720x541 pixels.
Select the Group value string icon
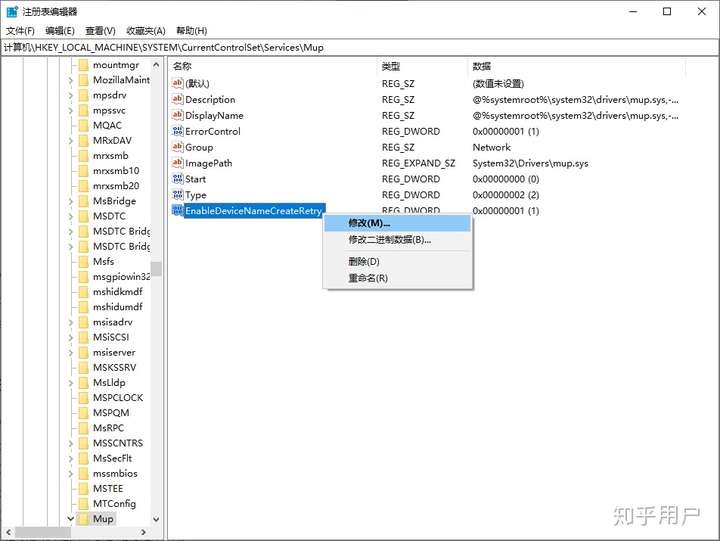[177, 147]
